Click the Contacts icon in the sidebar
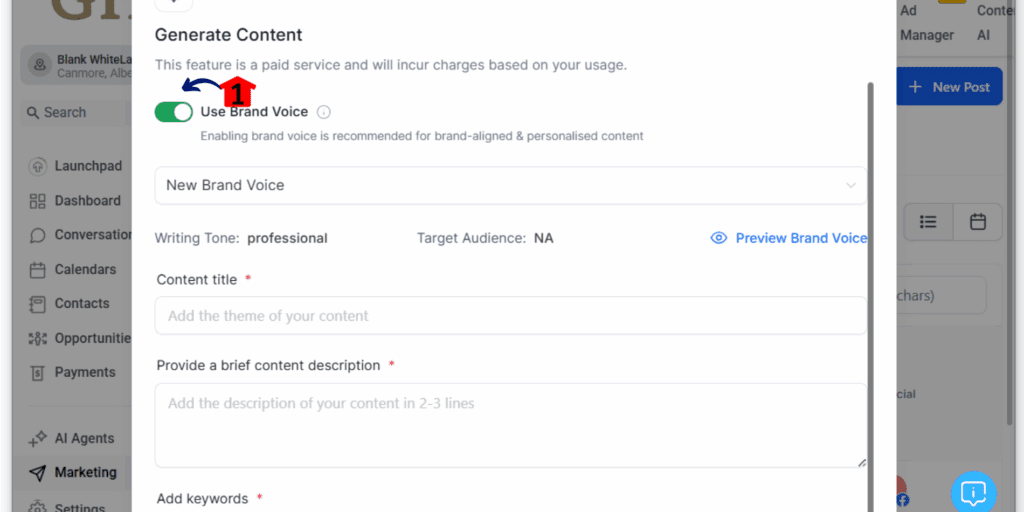1024x512 pixels. [x=38, y=304]
